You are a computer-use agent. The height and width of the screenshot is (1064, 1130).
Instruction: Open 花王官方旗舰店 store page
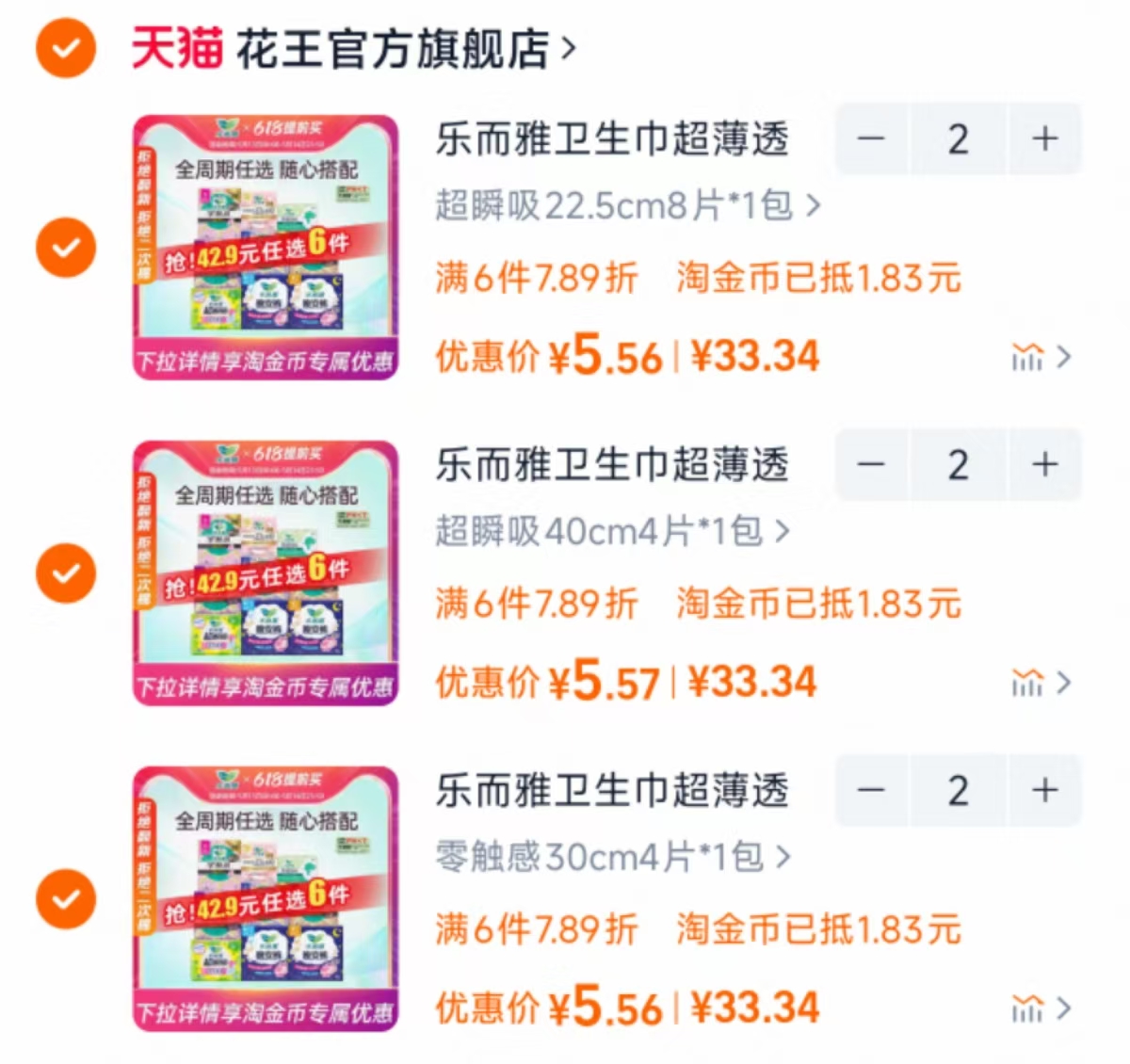(405, 49)
